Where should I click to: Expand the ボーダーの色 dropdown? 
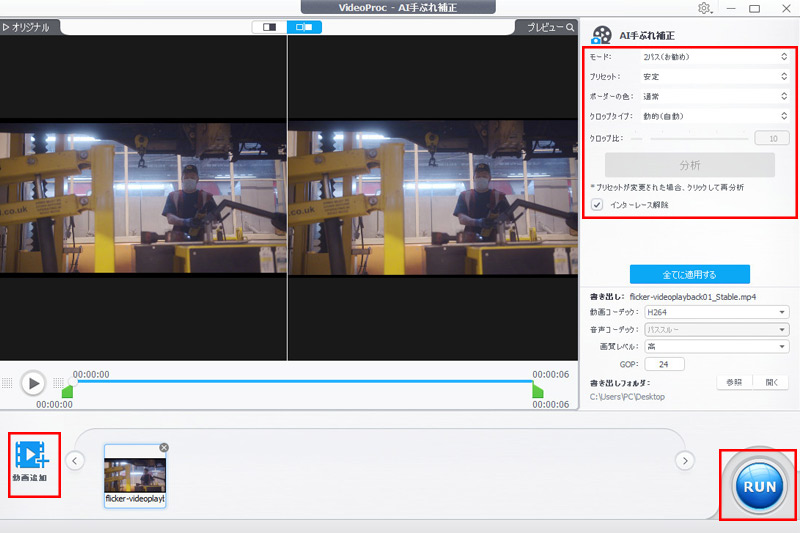coord(715,97)
